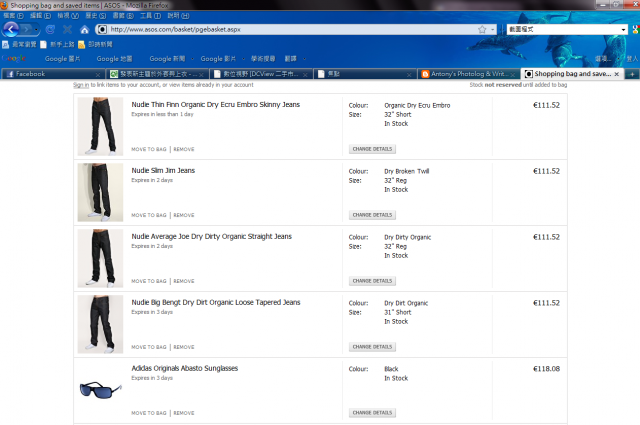This screenshot has width=640, height=425.
Task: Switch to Antony's Photolog & Writ... tab
Action: [469, 74]
